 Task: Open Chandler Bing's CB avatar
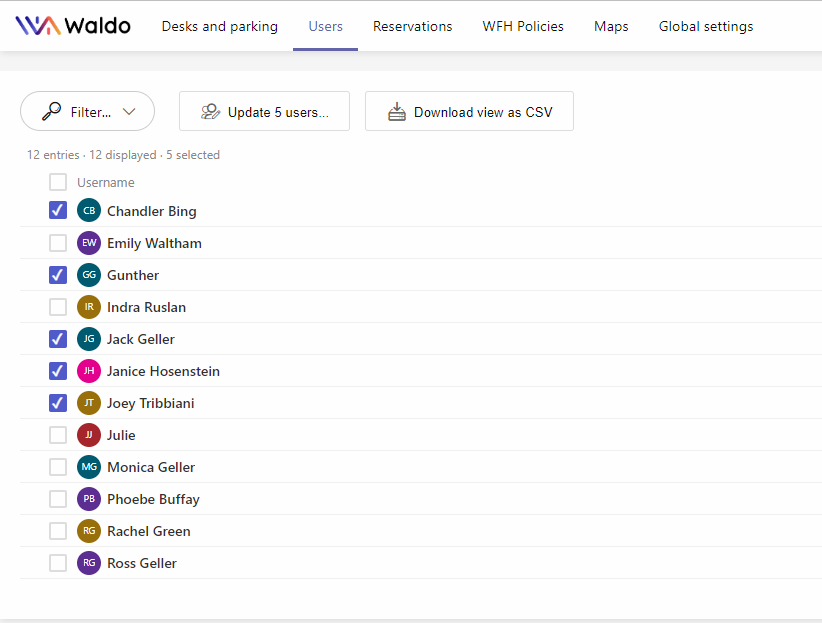(x=89, y=211)
